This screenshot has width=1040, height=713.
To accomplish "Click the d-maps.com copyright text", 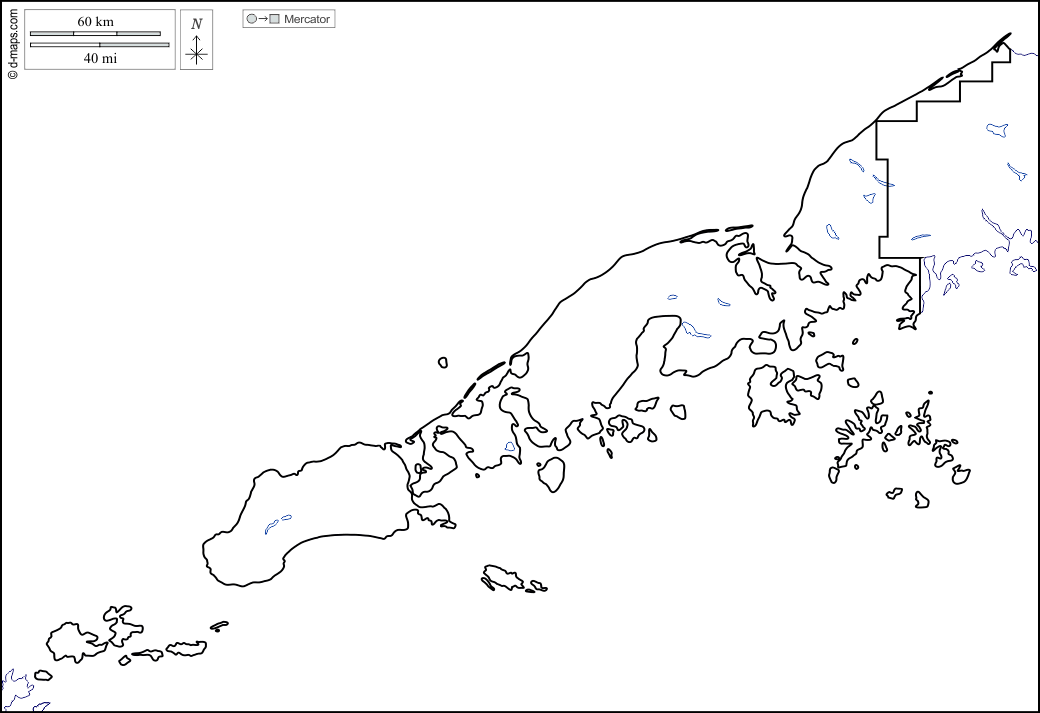I will pyautogui.click(x=13, y=44).
